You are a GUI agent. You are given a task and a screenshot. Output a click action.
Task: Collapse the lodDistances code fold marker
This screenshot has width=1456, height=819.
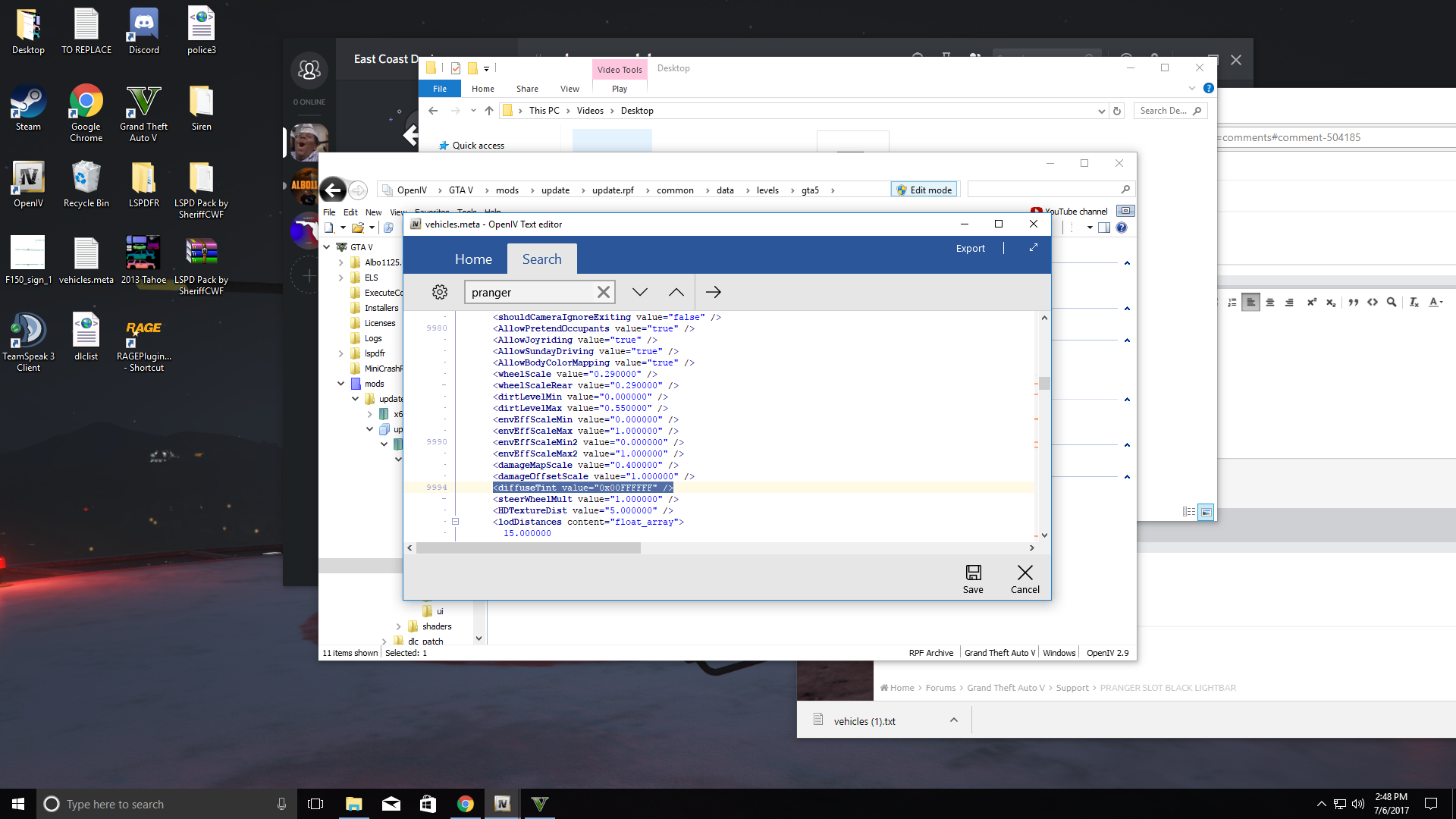coord(455,522)
